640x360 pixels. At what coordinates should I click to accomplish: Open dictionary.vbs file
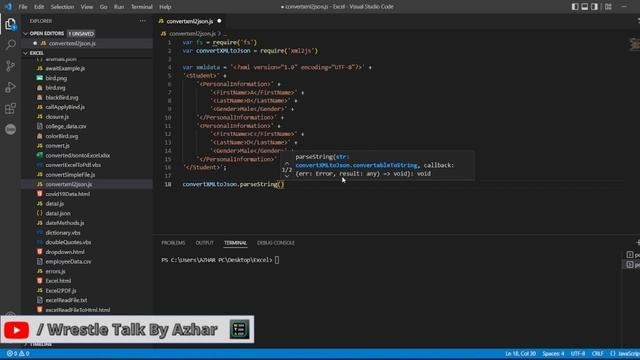(x=62, y=233)
